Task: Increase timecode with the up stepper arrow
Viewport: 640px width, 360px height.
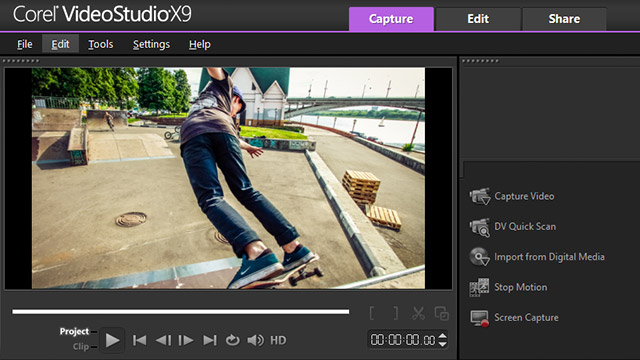Action: [x=442, y=336]
